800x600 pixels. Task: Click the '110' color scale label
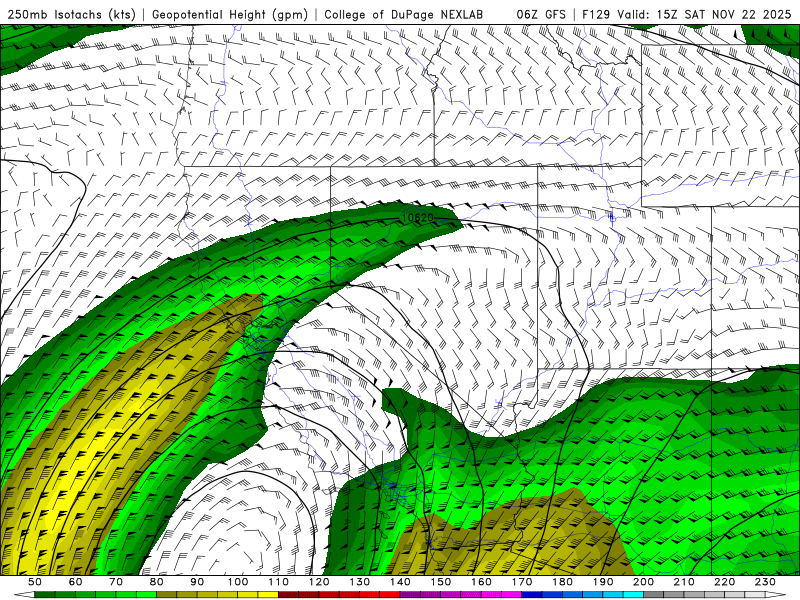(x=278, y=582)
